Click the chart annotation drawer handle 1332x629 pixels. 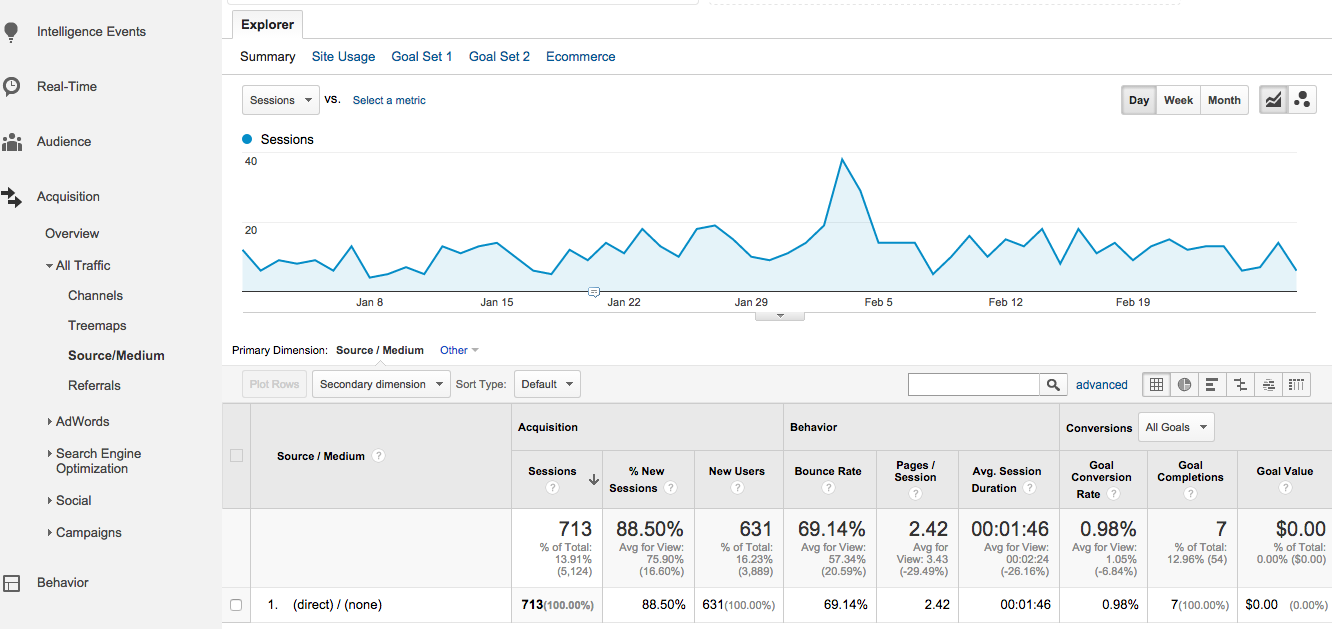(x=781, y=315)
